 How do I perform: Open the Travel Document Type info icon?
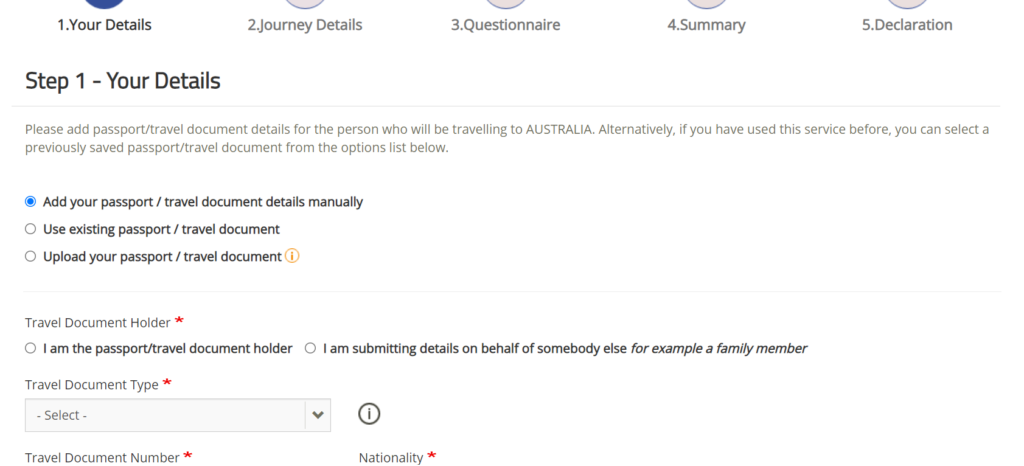tap(369, 414)
